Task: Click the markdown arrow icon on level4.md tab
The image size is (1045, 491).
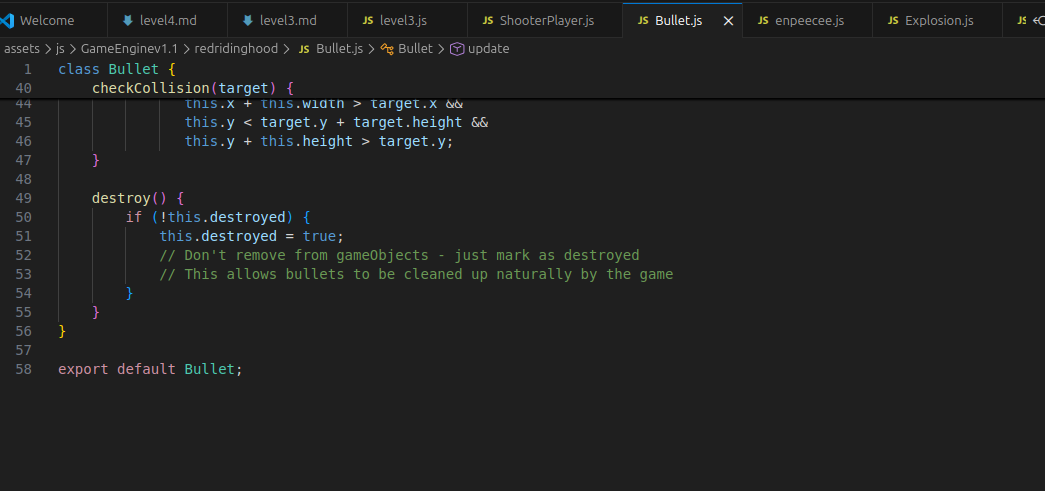Action: click(128, 21)
